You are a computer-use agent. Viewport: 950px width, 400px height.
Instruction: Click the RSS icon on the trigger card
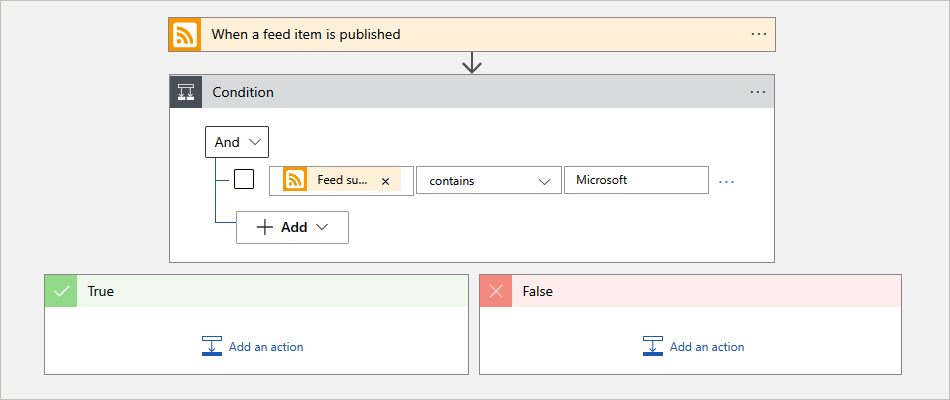tap(185, 34)
